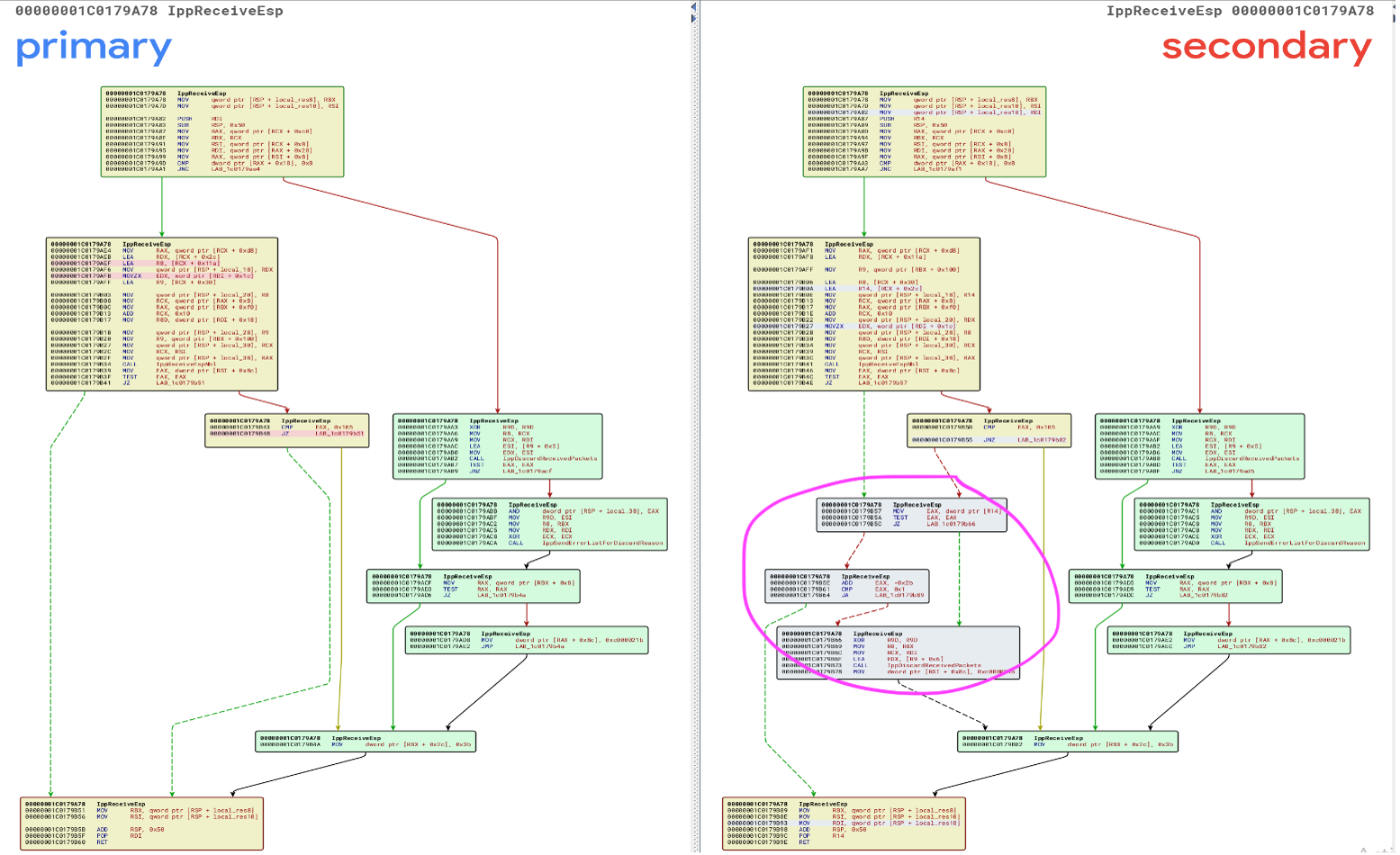Click primary pane title '00000001C0179A78 IppReceiveEsp'
The image size is (1400, 855).
149,11
